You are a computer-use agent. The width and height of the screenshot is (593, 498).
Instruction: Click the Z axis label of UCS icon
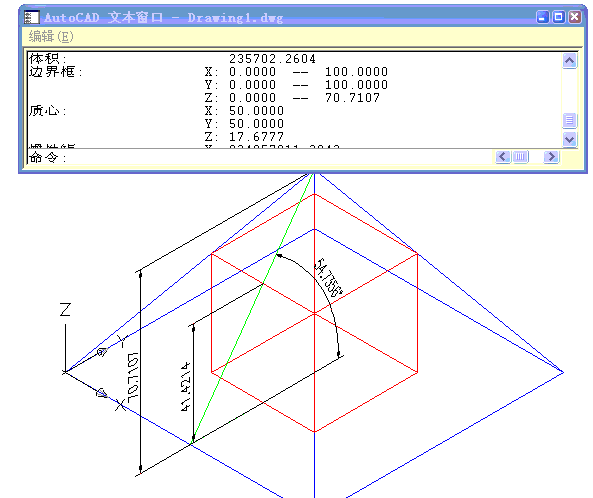[65, 309]
